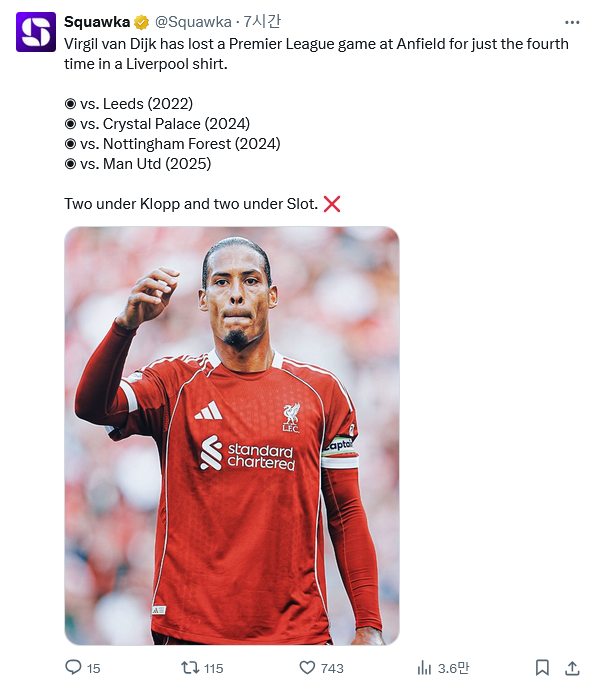Open the three-dot more options menu
This screenshot has width=598, height=690.
(x=572, y=22)
